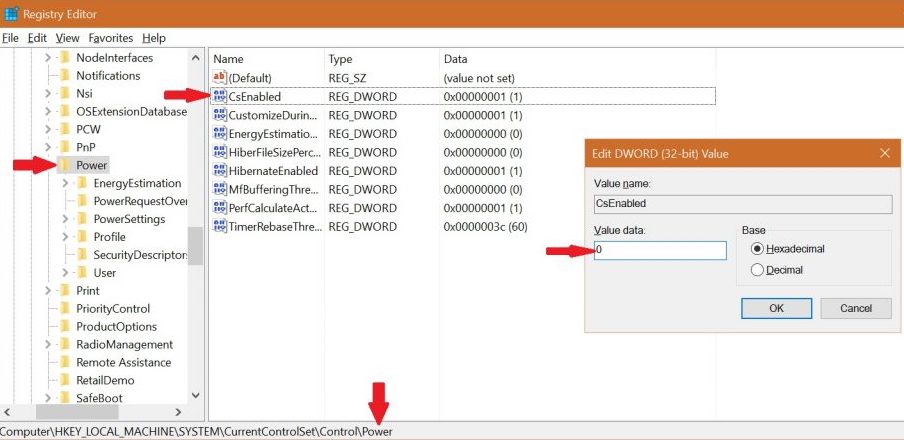Expand the Nsi key
The image size is (904, 440).
(48, 93)
